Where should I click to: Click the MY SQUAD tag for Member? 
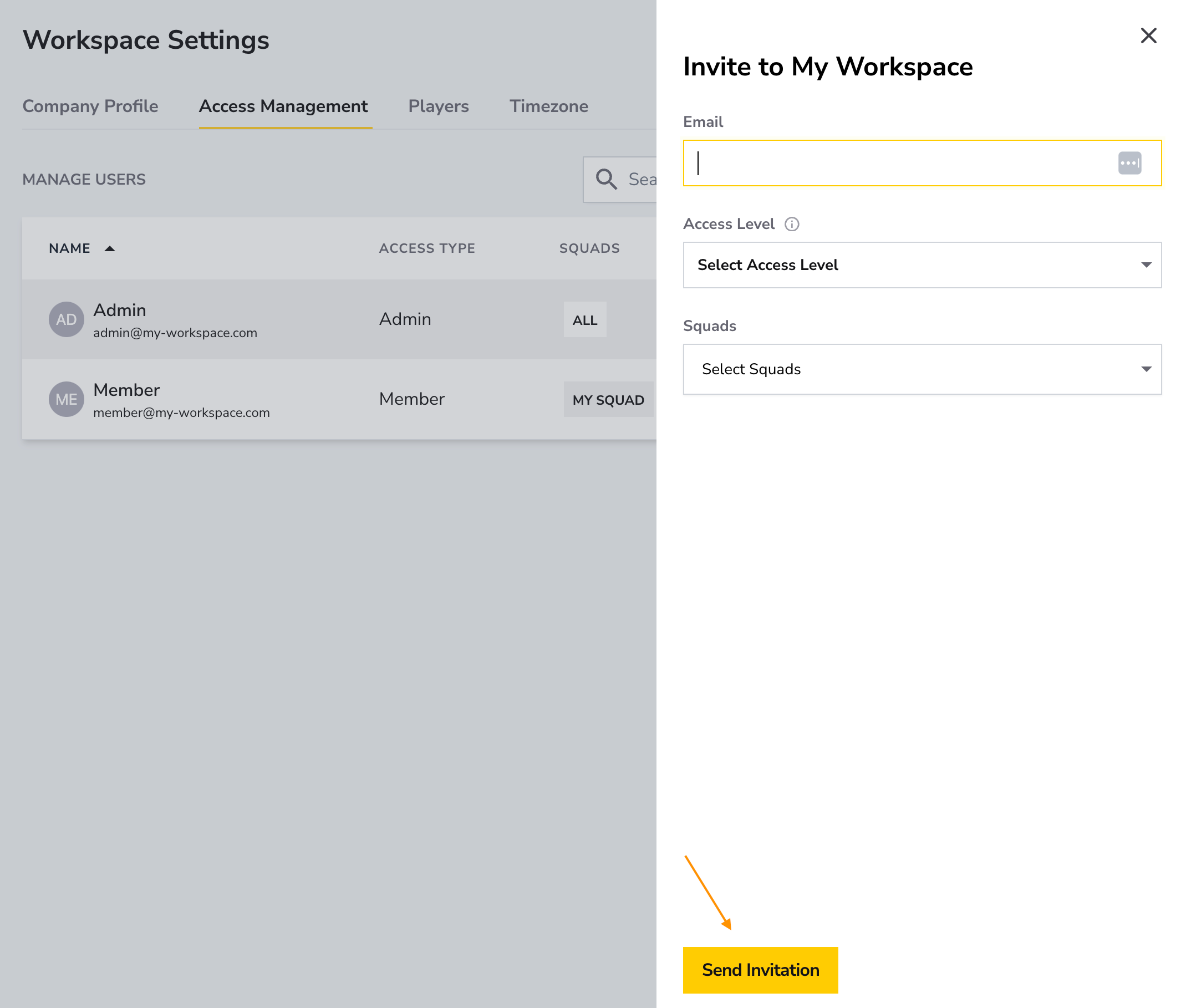pos(608,400)
